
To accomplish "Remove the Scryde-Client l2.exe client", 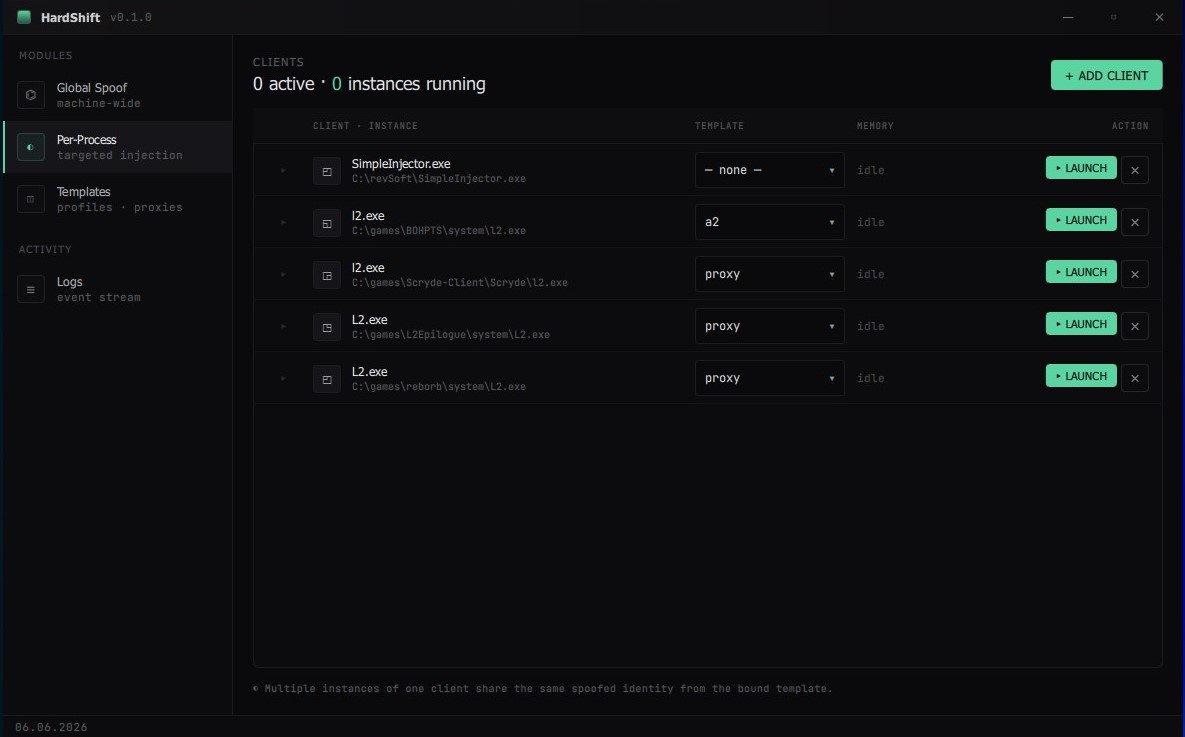I will [1134, 274].
